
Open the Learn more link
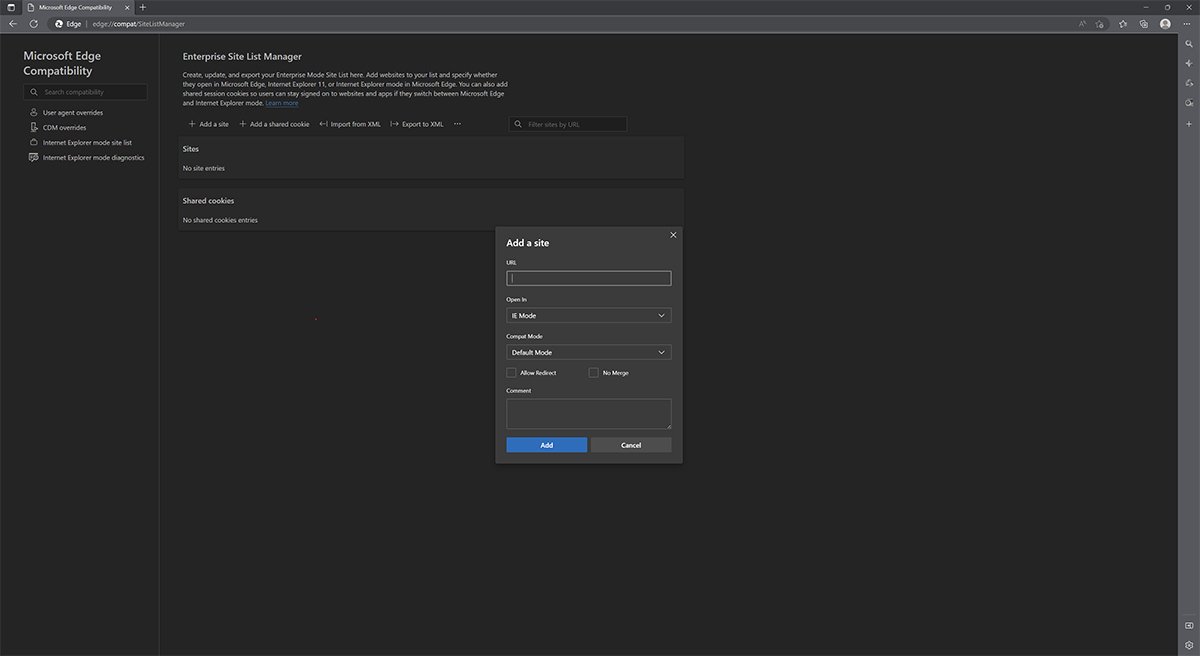(283, 102)
